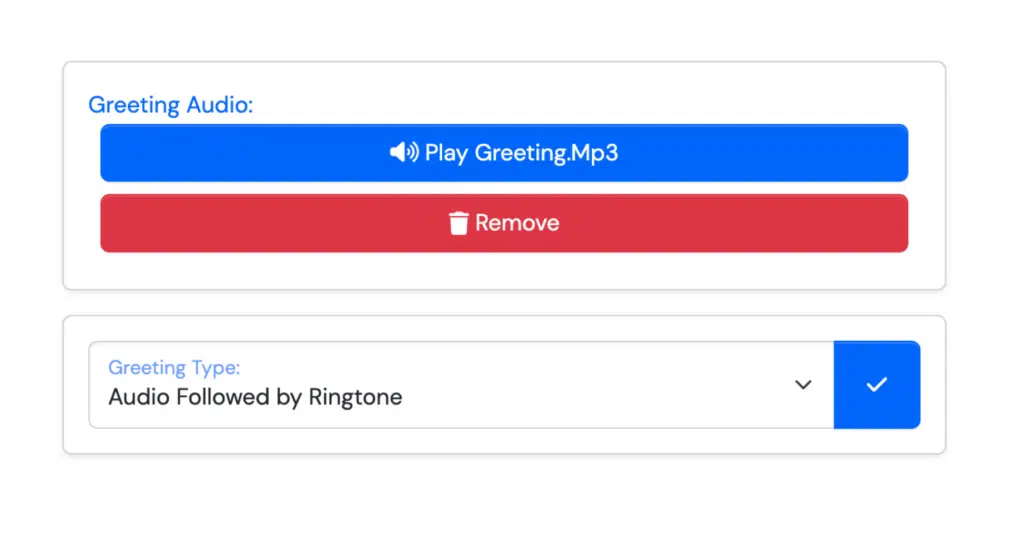1024x546 pixels.
Task: Click the trash can icon
Action: (x=458, y=223)
